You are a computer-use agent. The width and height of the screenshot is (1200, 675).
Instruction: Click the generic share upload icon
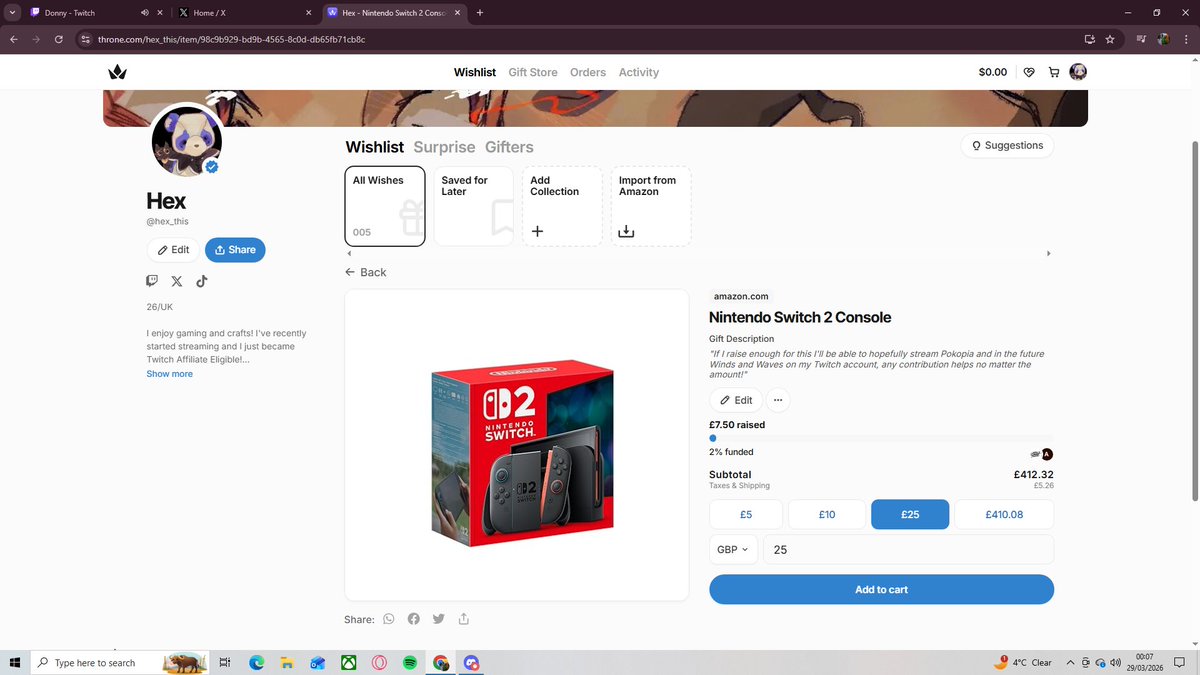tap(464, 619)
